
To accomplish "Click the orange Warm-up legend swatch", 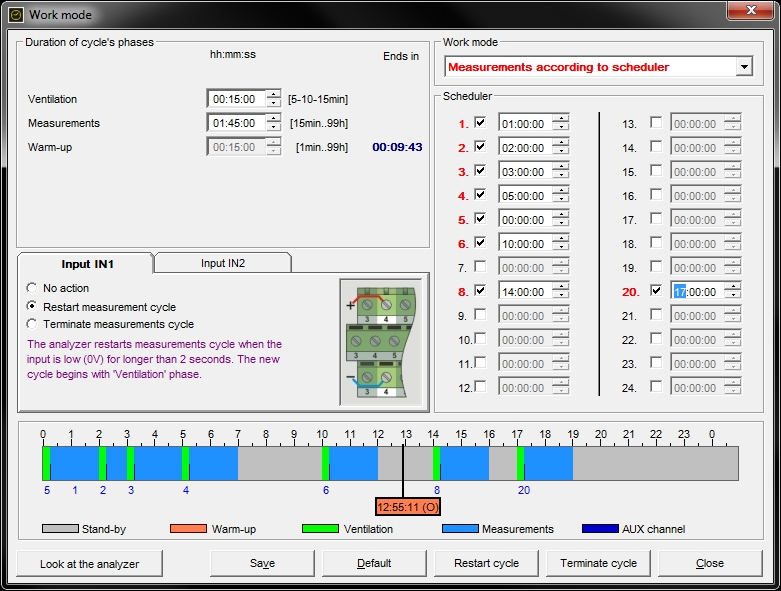I will click(x=189, y=529).
